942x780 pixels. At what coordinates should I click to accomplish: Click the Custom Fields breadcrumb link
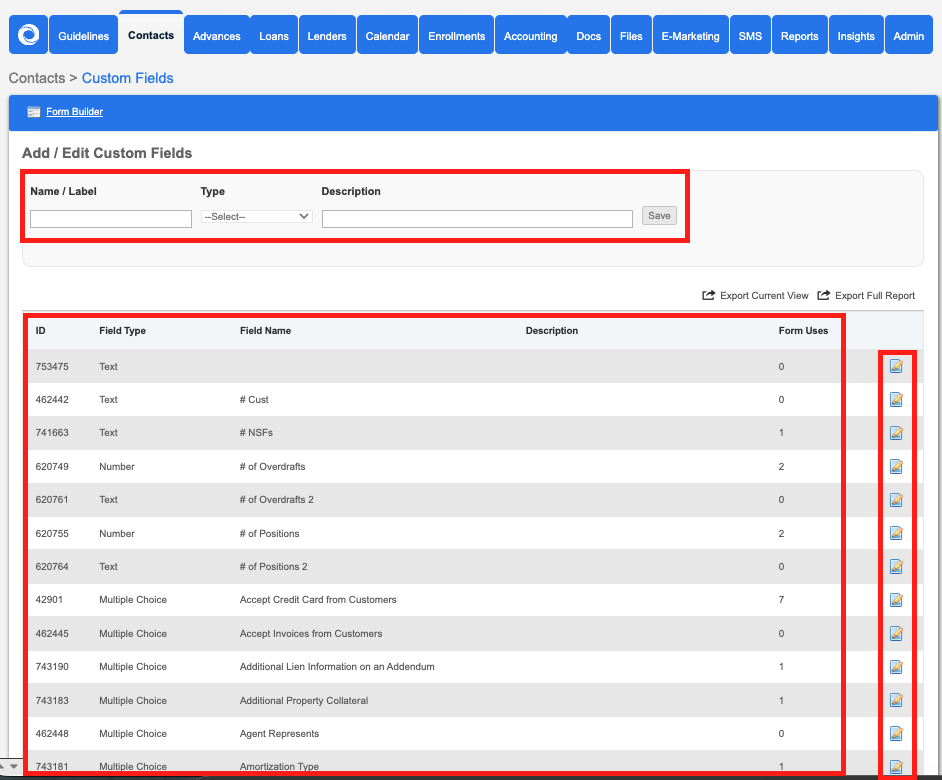(127, 78)
